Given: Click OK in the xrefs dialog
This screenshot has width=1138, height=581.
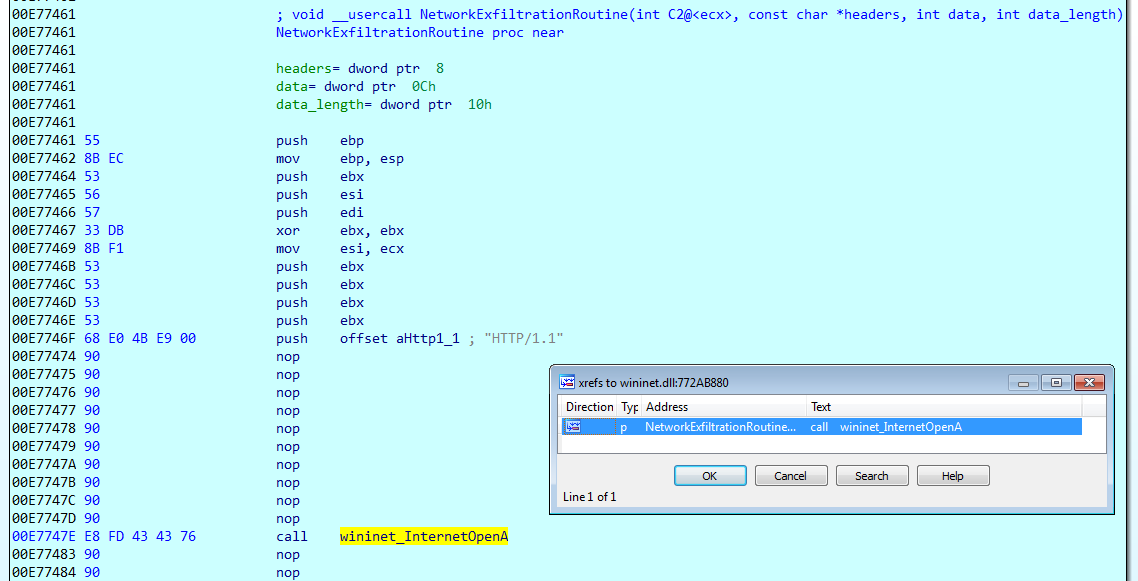Looking at the screenshot, I should [710, 475].
